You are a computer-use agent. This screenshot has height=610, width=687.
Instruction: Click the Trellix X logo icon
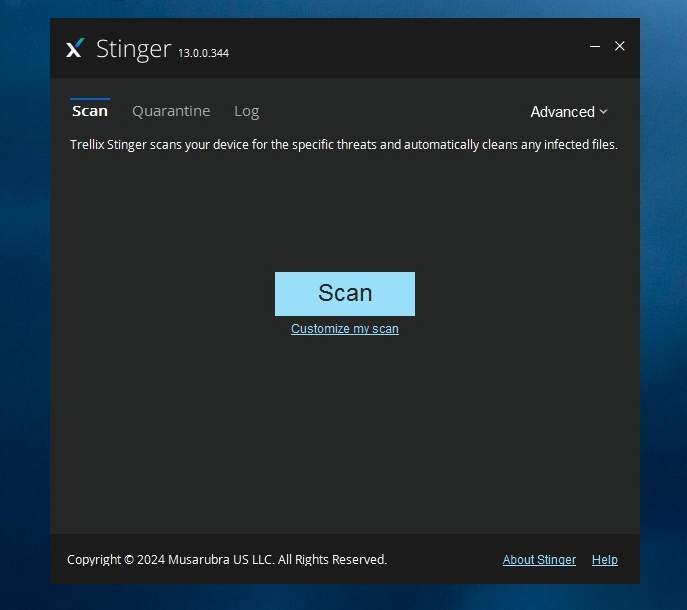[75, 48]
